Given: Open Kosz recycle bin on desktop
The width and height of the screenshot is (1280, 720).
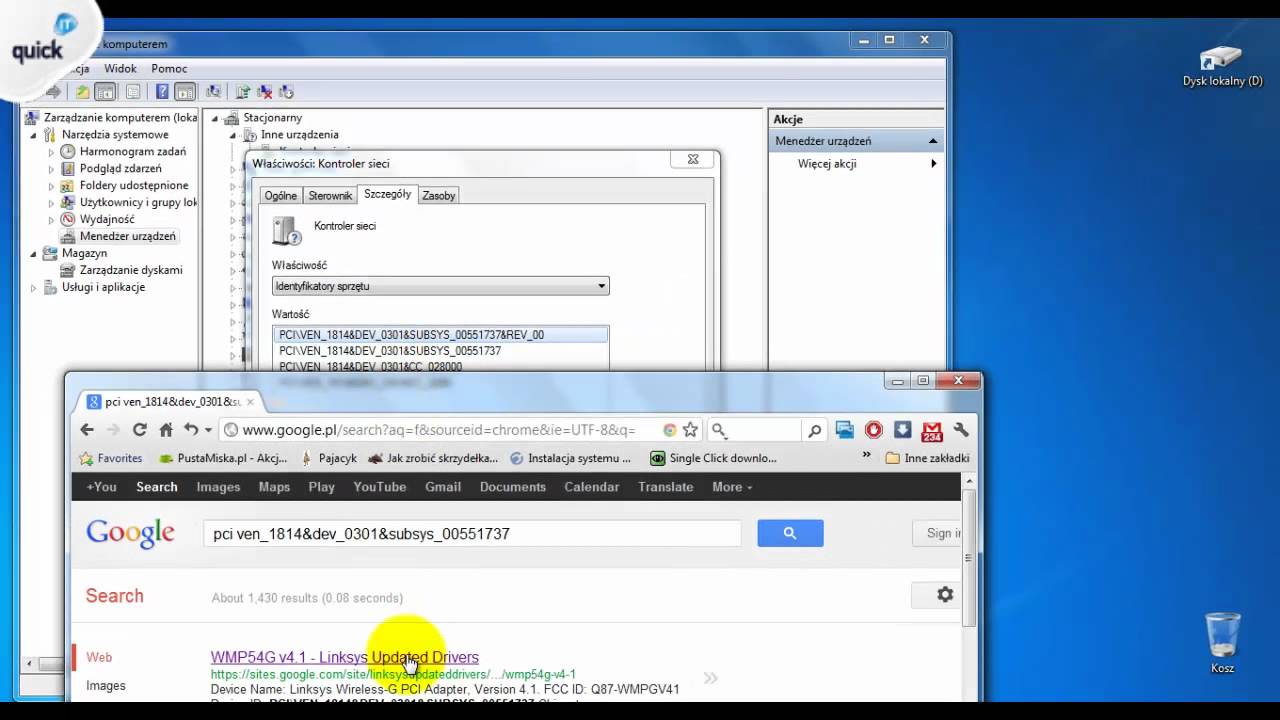Looking at the screenshot, I should (x=1222, y=643).
